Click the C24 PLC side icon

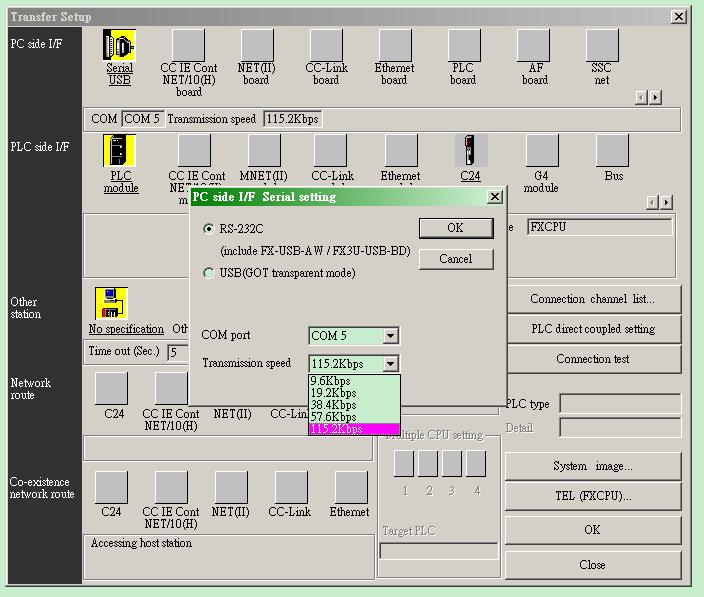point(470,151)
